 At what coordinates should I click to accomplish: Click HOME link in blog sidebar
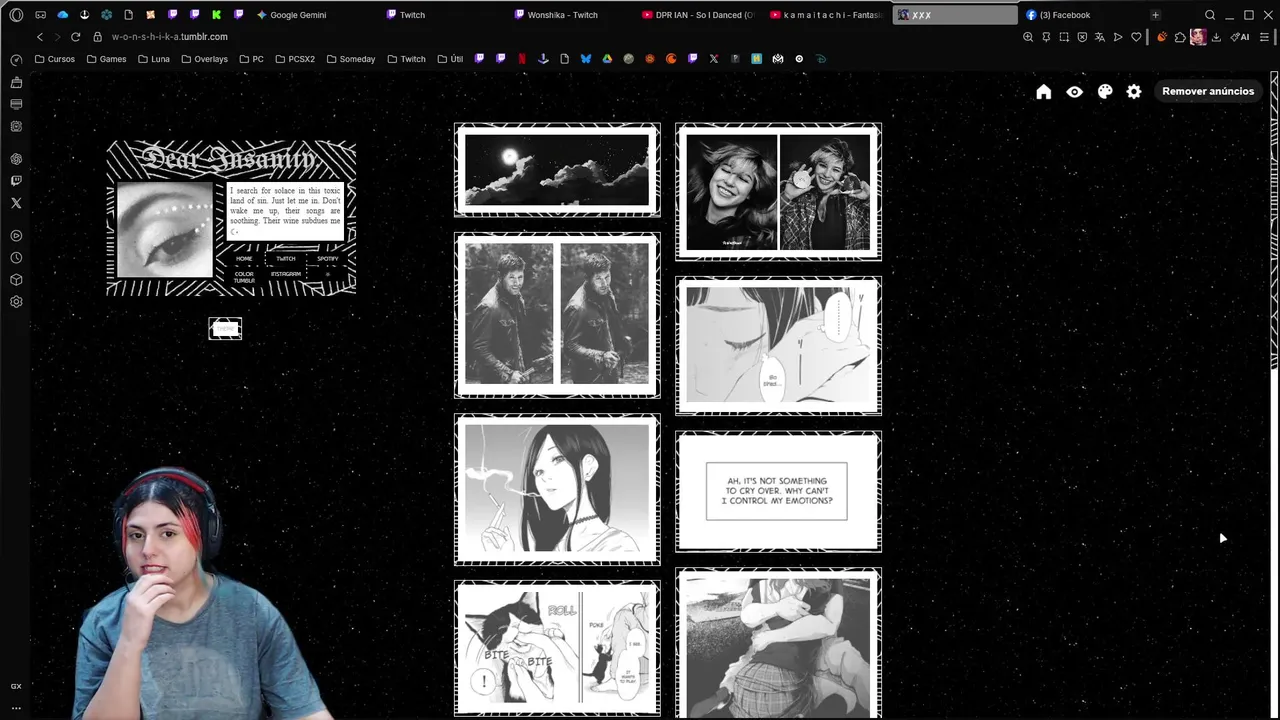pos(244,259)
